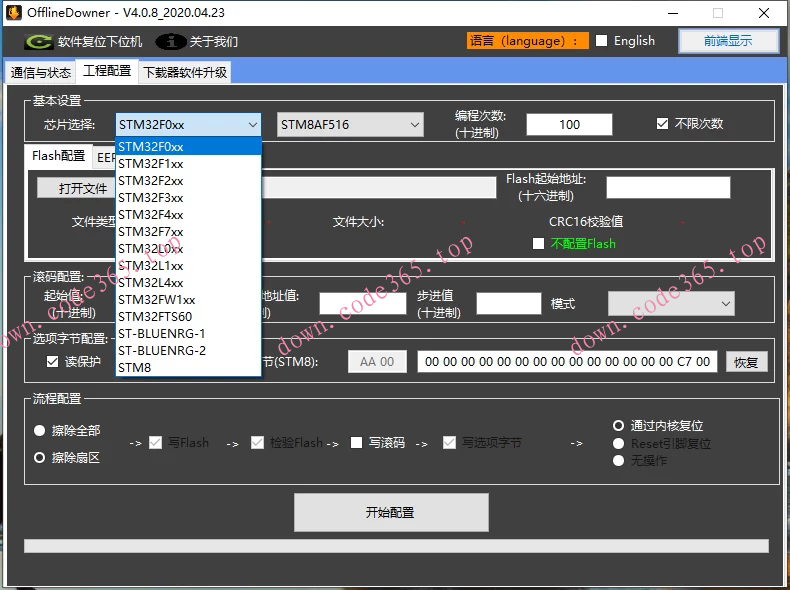
Task: Select the 擦除全部 radio button
Action: click(x=40, y=431)
